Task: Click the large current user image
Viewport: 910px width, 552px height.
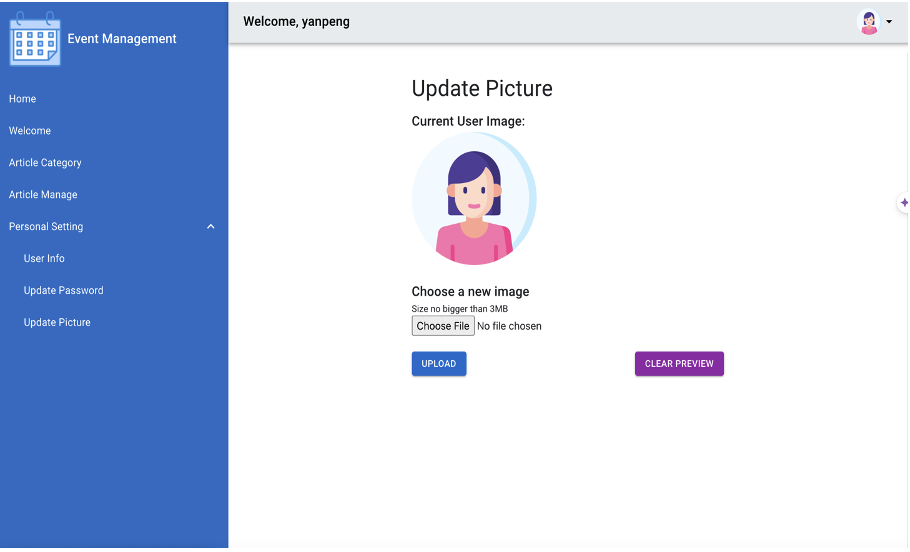Action: pyautogui.click(x=474, y=199)
